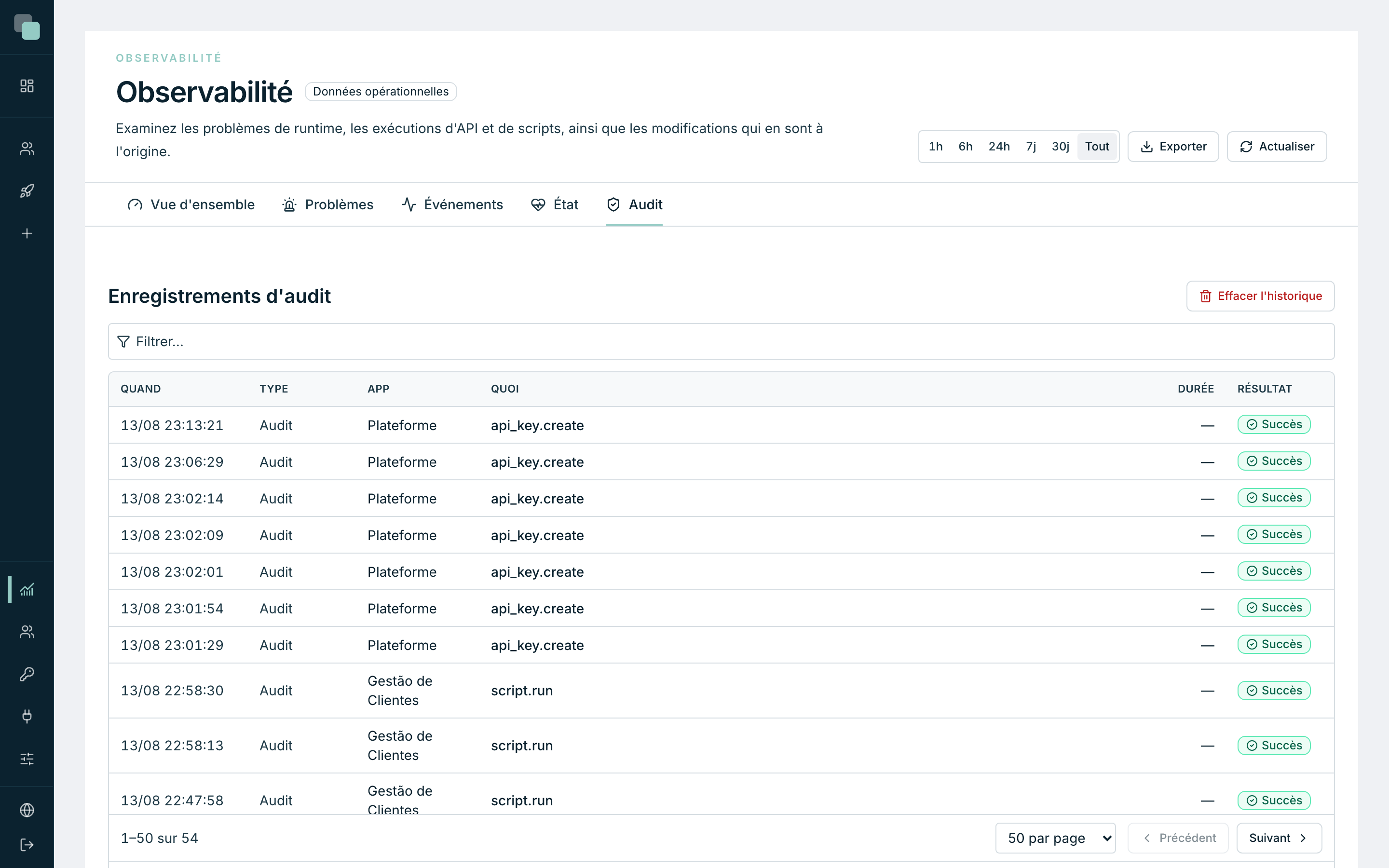Image resolution: width=1389 pixels, height=868 pixels.
Task: Click Plateforme in the 23:02:09 row
Action: coord(402,536)
